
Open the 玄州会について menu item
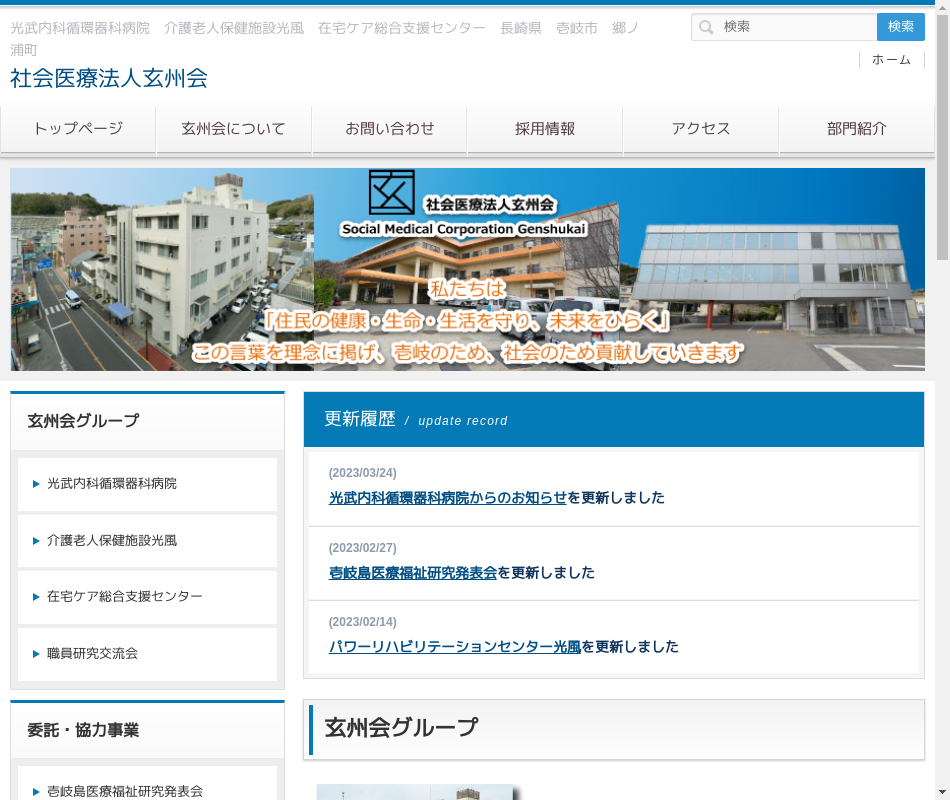point(233,129)
